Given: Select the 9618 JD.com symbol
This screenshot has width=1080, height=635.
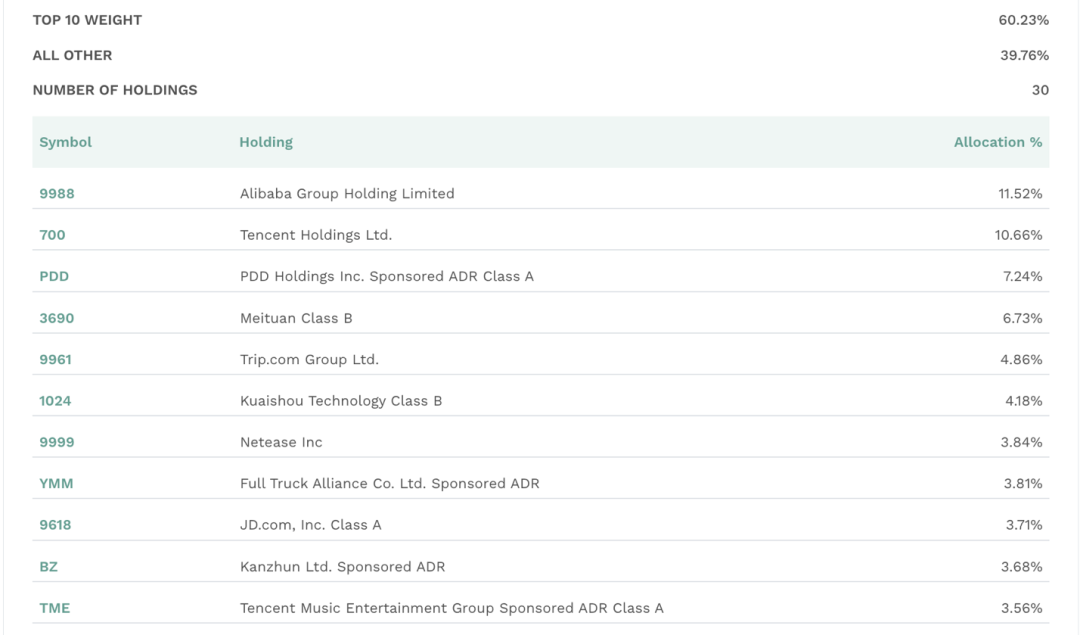Looking at the screenshot, I should click(55, 525).
